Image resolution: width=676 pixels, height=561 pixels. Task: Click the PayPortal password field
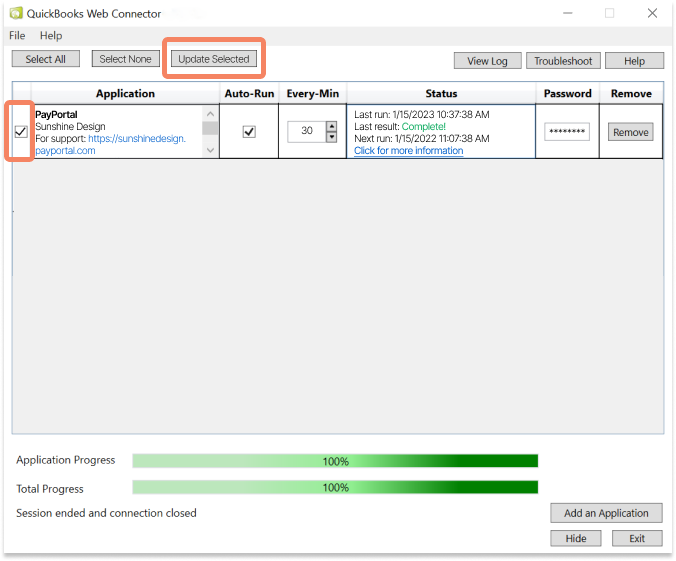pyautogui.click(x=567, y=132)
